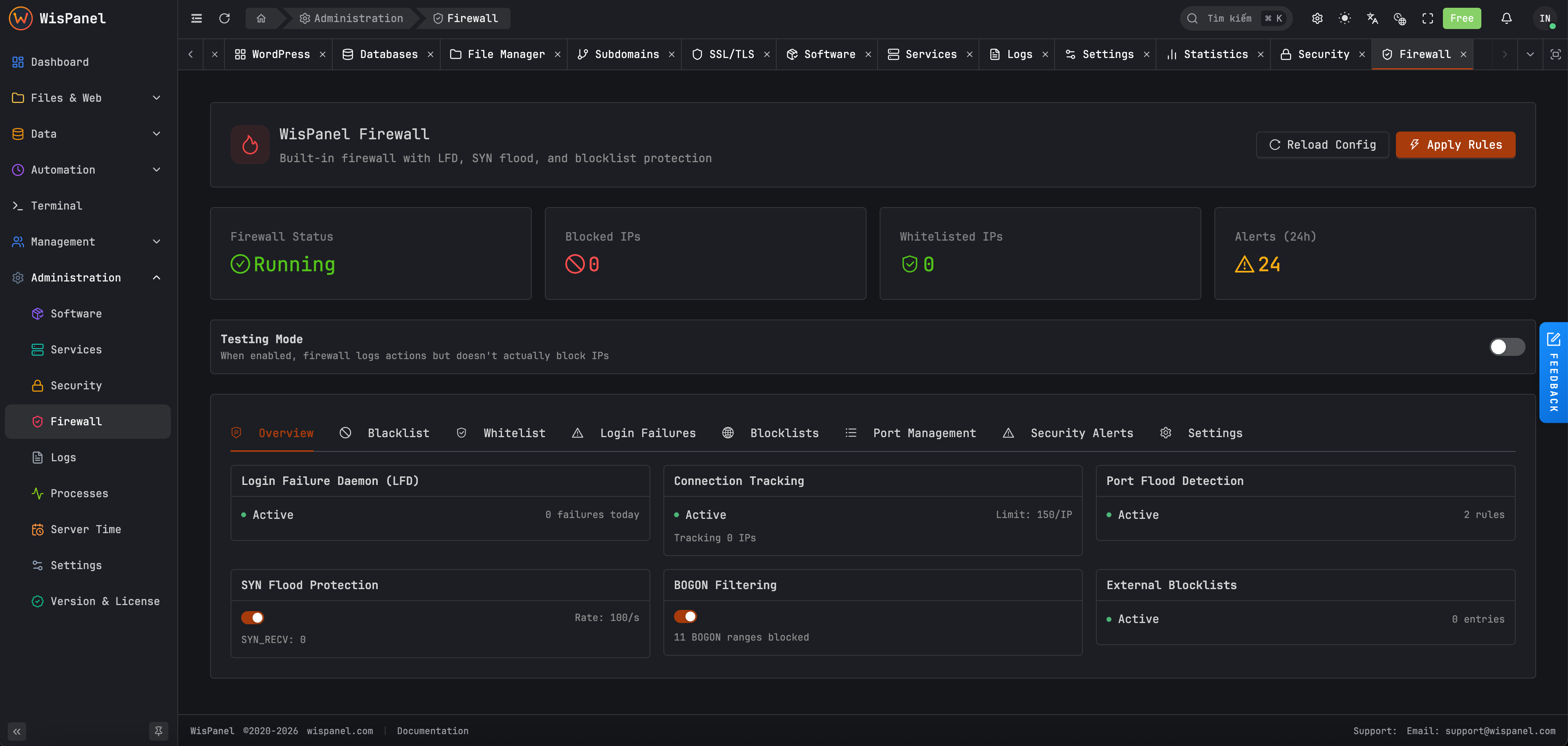This screenshot has width=1568, height=746.
Task: Click the notification bell icon
Action: click(1505, 18)
